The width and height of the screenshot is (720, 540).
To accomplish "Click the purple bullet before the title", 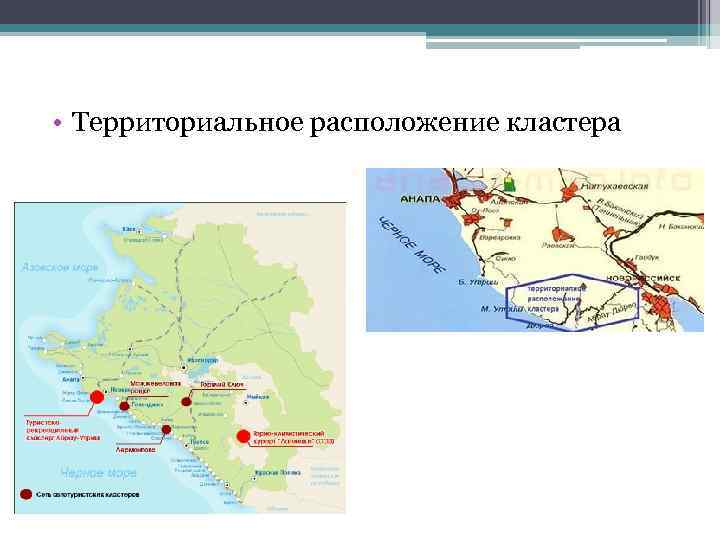I will [57, 123].
